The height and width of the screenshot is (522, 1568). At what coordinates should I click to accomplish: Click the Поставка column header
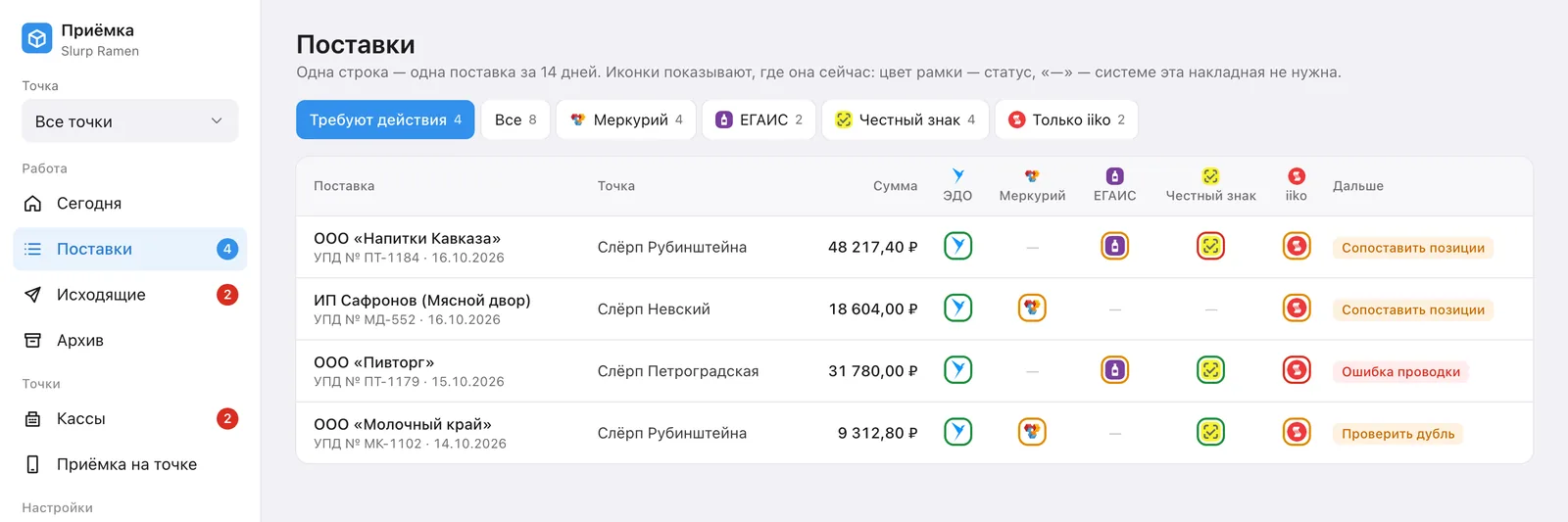tap(344, 186)
